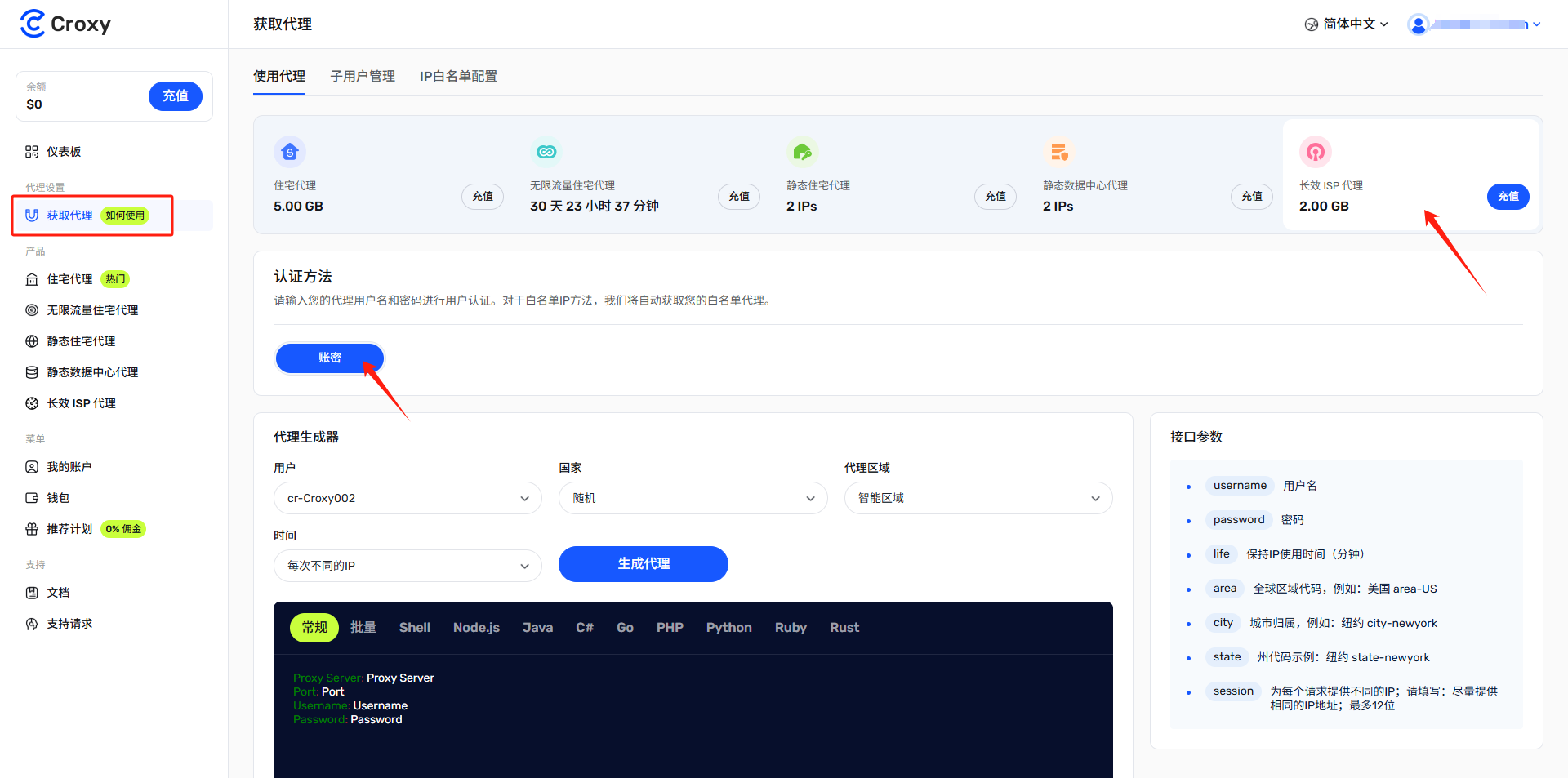Viewport: 1568px width, 778px height.
Task: Select the C# code tab
Action: [x=585, y=627]
